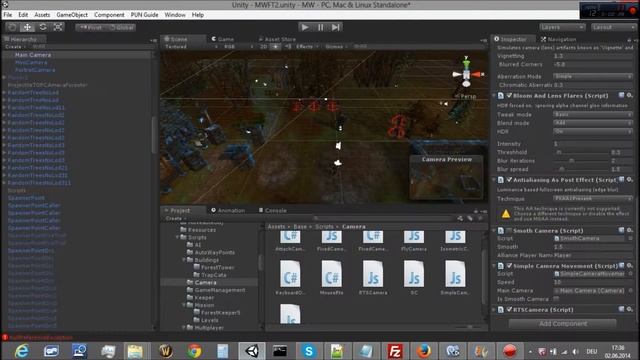The width and height of the screenshot is (640, 360).
Task: Open the Layers dropdown
Action: (x=562, y=27)
